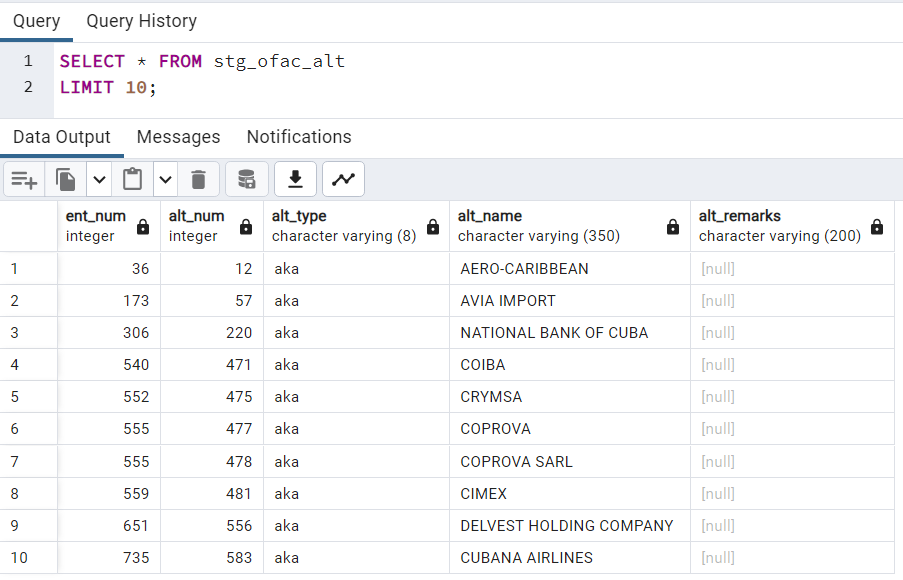Click the COIBA cell

point(570,365)
